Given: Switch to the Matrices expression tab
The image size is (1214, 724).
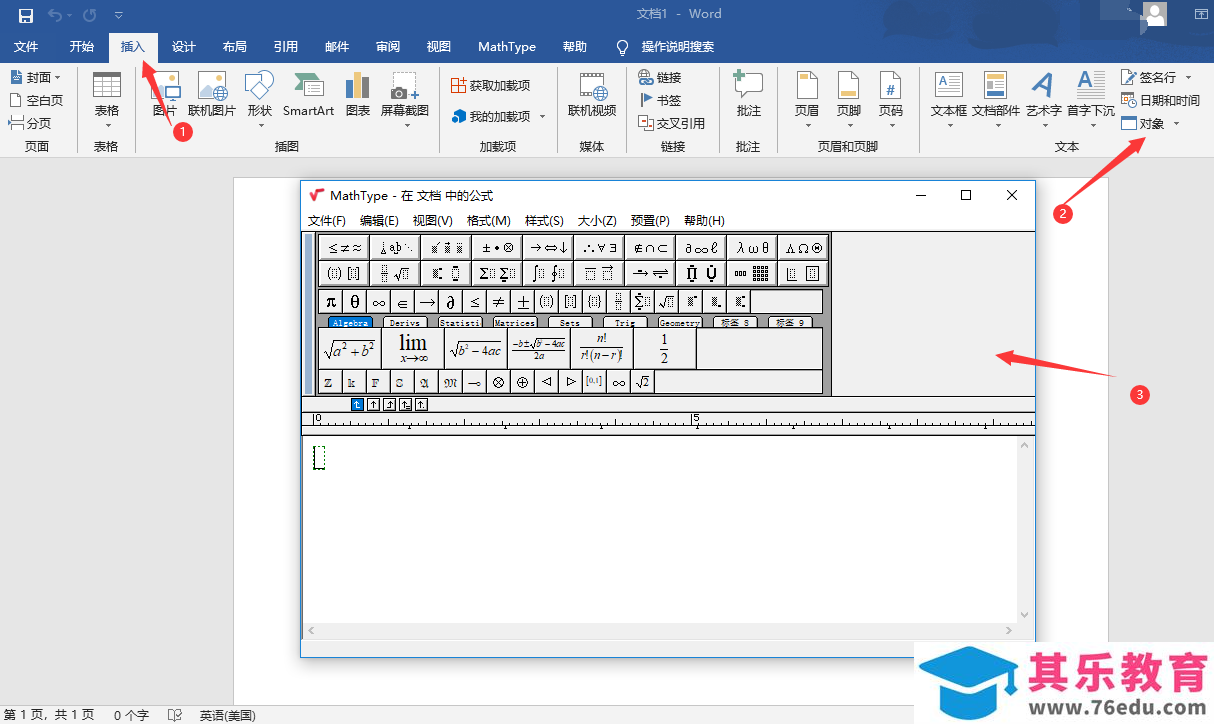Looking at the screenshot, I should 515,323.
